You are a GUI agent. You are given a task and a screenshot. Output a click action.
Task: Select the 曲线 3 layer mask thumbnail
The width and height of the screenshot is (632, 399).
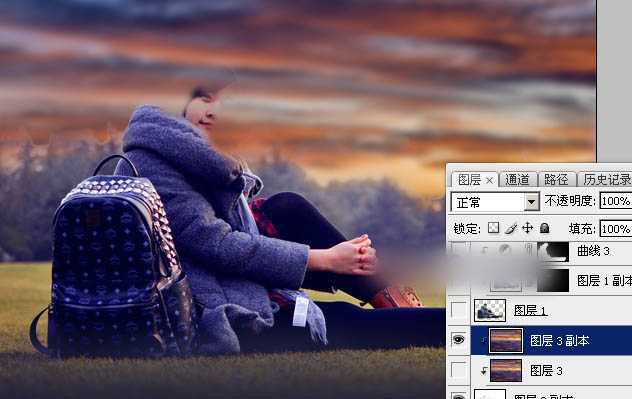pyautogui.click(x=553, y=251)
